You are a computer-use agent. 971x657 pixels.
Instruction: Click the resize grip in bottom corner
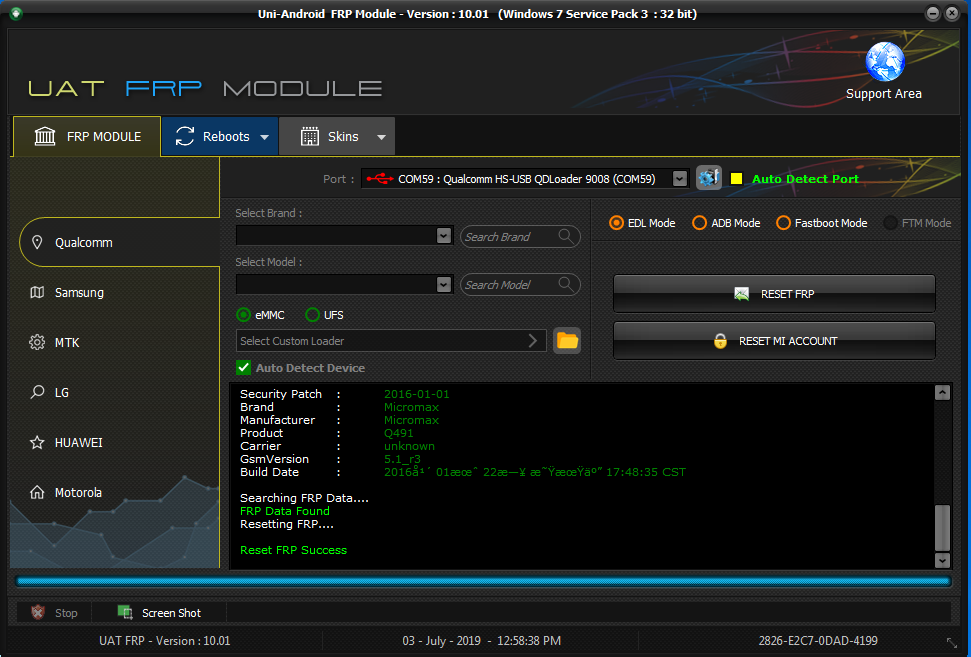click(x=952, y=643)
